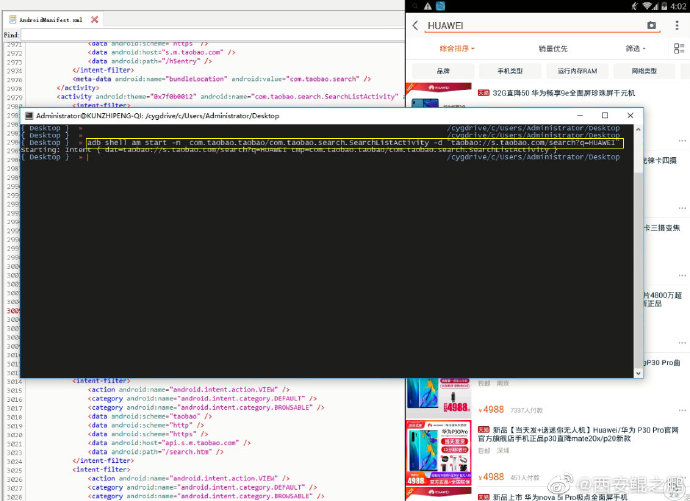Viewport: 690px width, 501px height.
Task: Tap the camera image-search icon
Action: point(651,26)
